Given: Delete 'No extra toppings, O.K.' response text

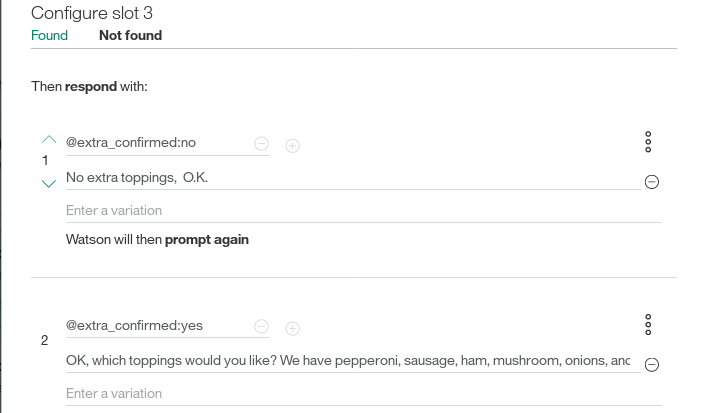Looking at the screenshot, I should (651, 182).
